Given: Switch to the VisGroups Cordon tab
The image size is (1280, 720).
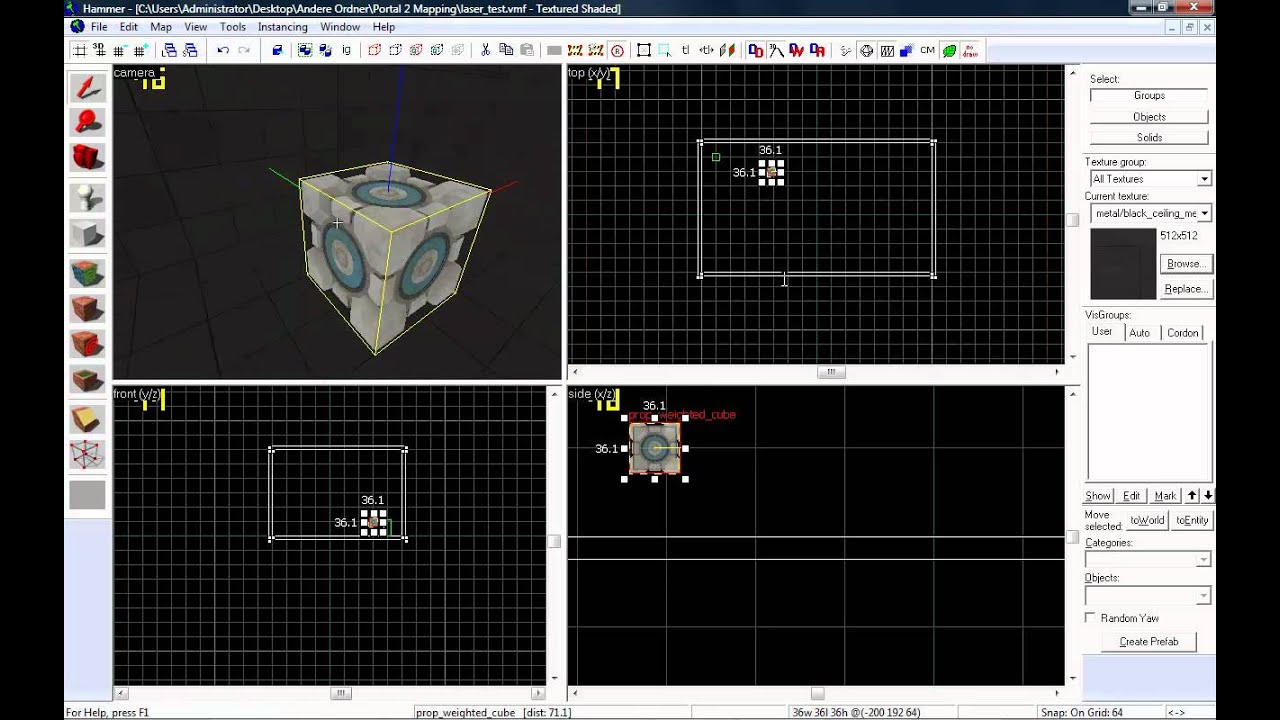Looking at the screenshot, I should point(1182,333).
